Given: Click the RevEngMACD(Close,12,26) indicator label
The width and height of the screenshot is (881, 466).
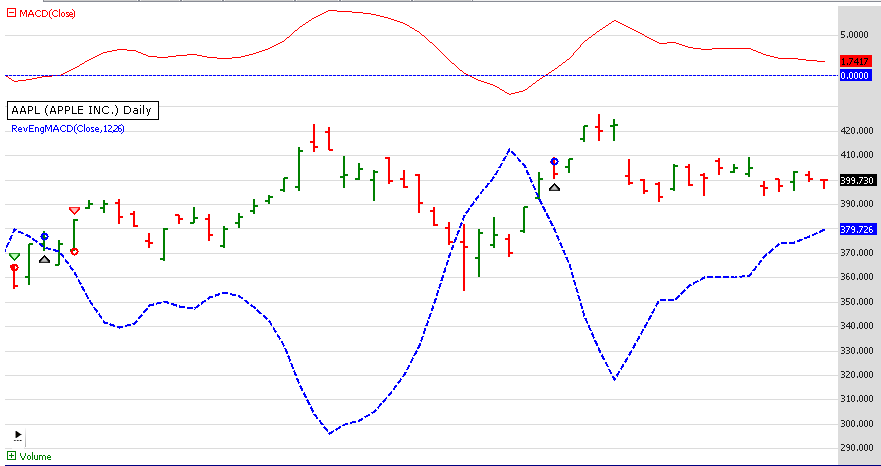Looking at the screenshot, I should click(x=68, y=128).
